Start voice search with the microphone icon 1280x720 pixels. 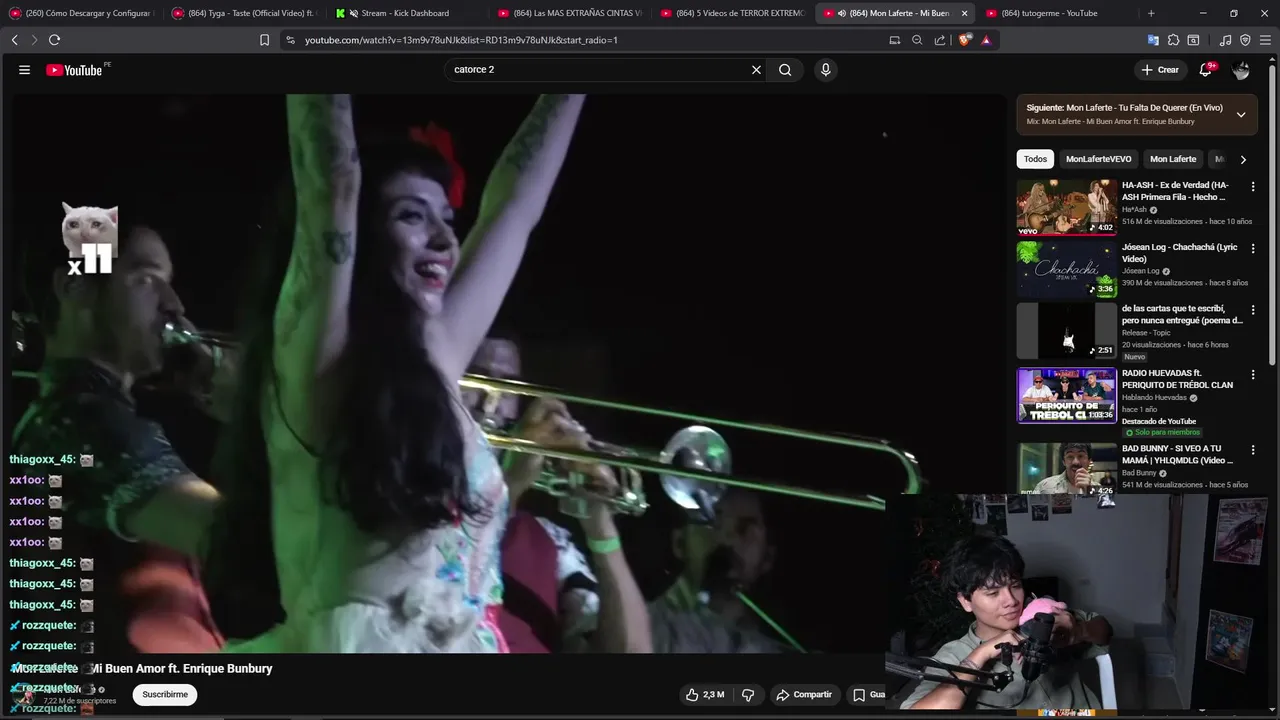(x=825, y=70)
